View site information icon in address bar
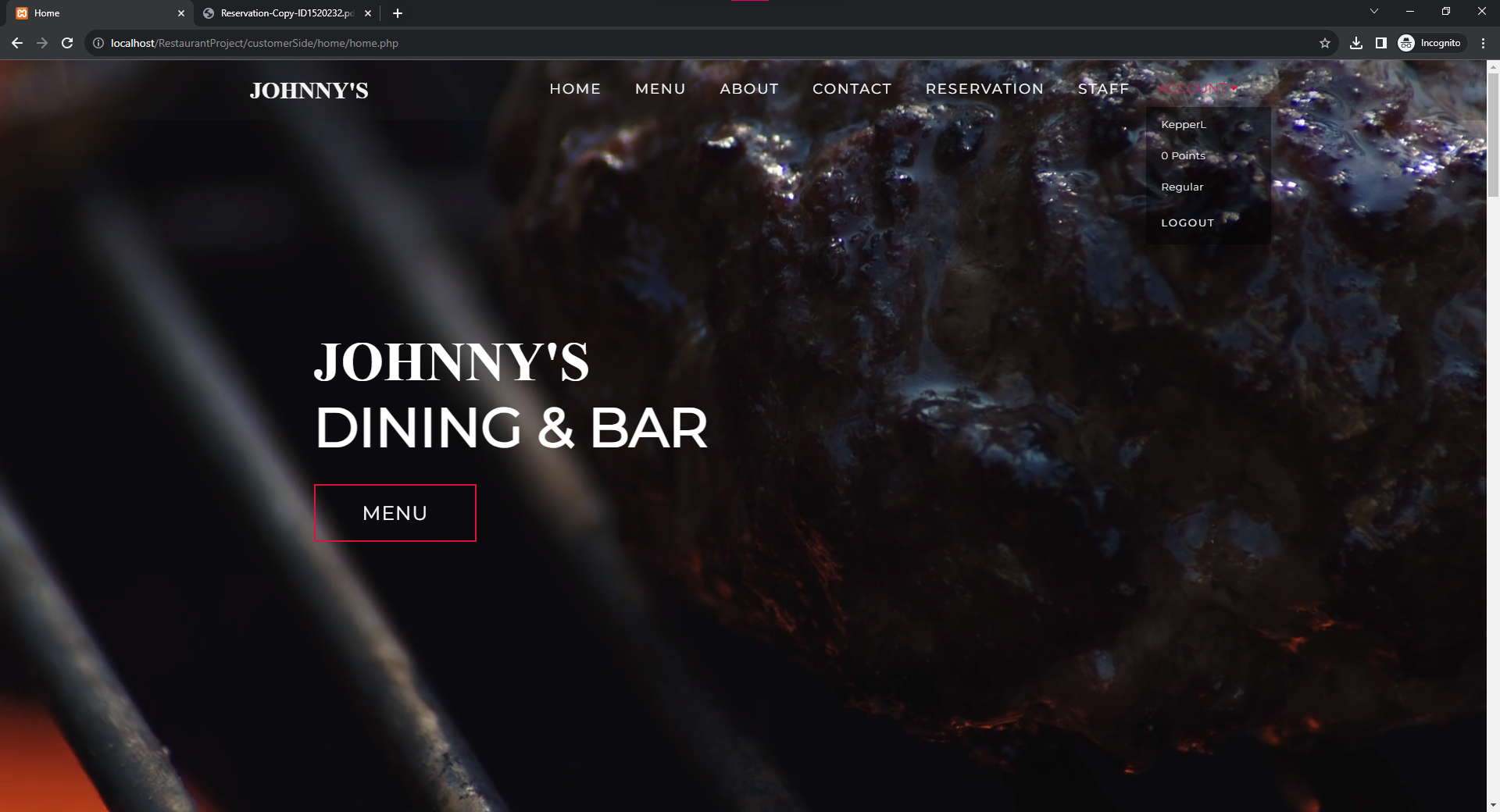 point(98,43)
